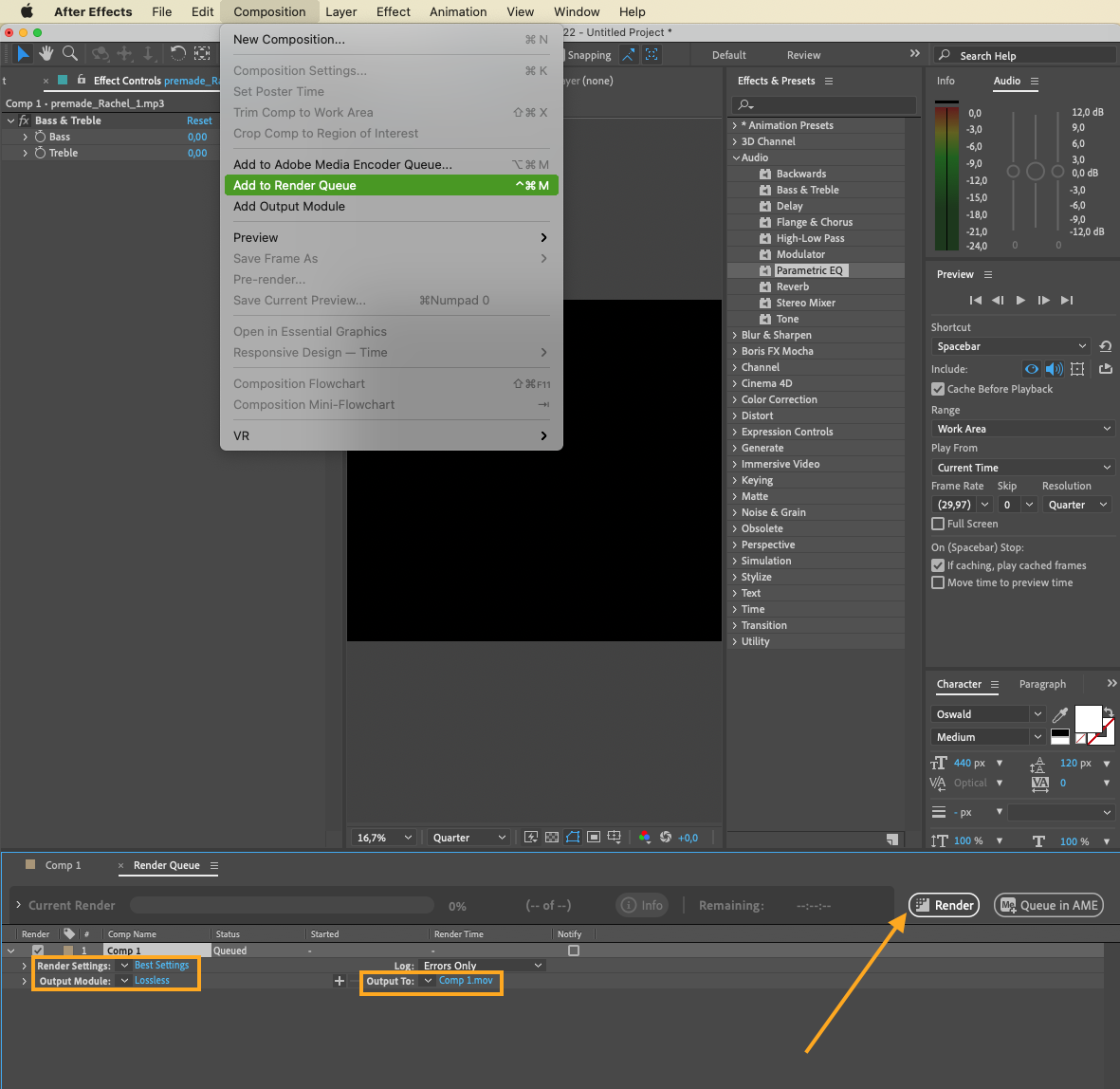Screen dimensions: 1120x1089
Task: Enable the Full Screen checkbox
Action: [x=938, y=524]
